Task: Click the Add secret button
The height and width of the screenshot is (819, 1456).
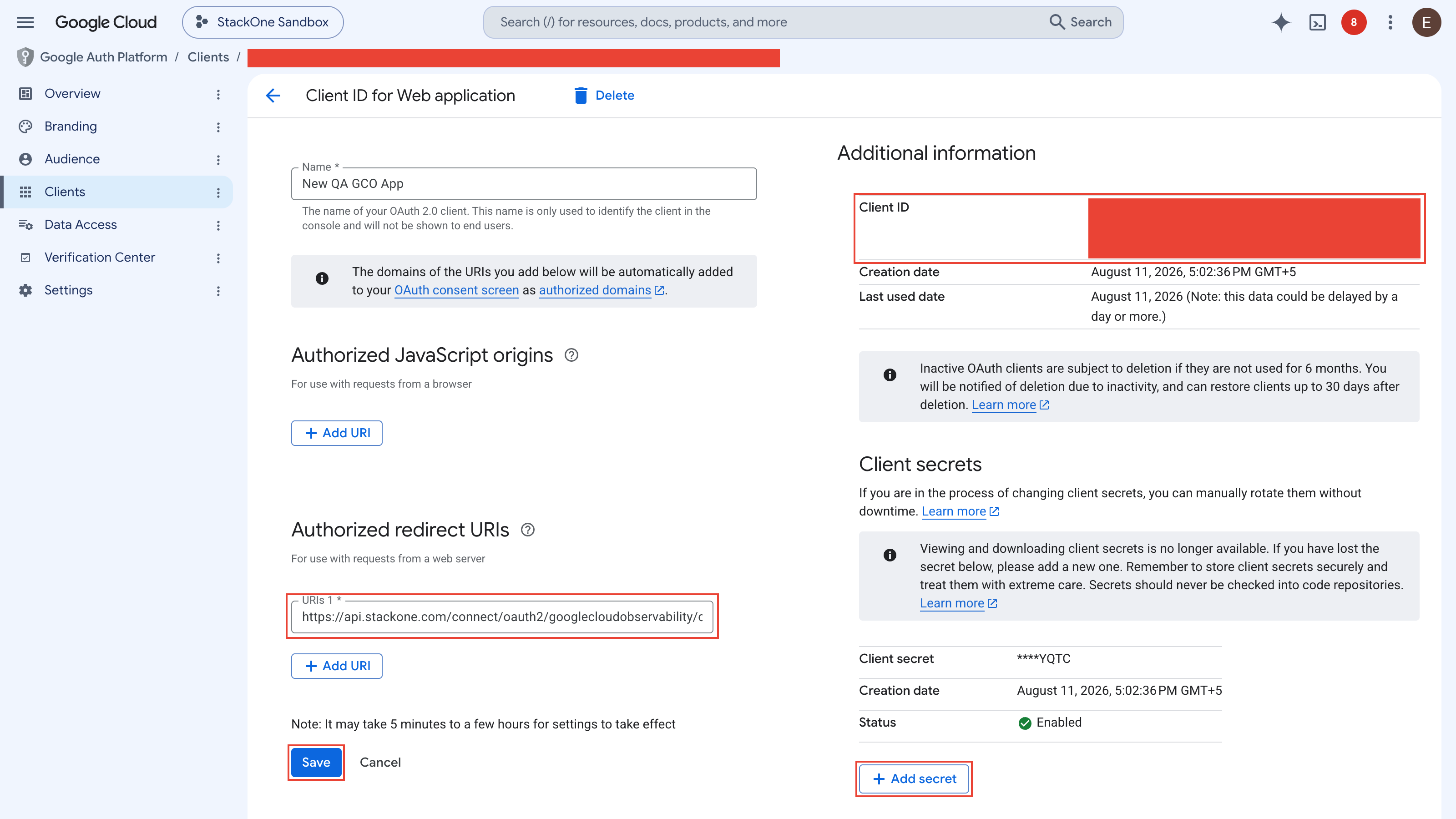Action: pos(914,779)
